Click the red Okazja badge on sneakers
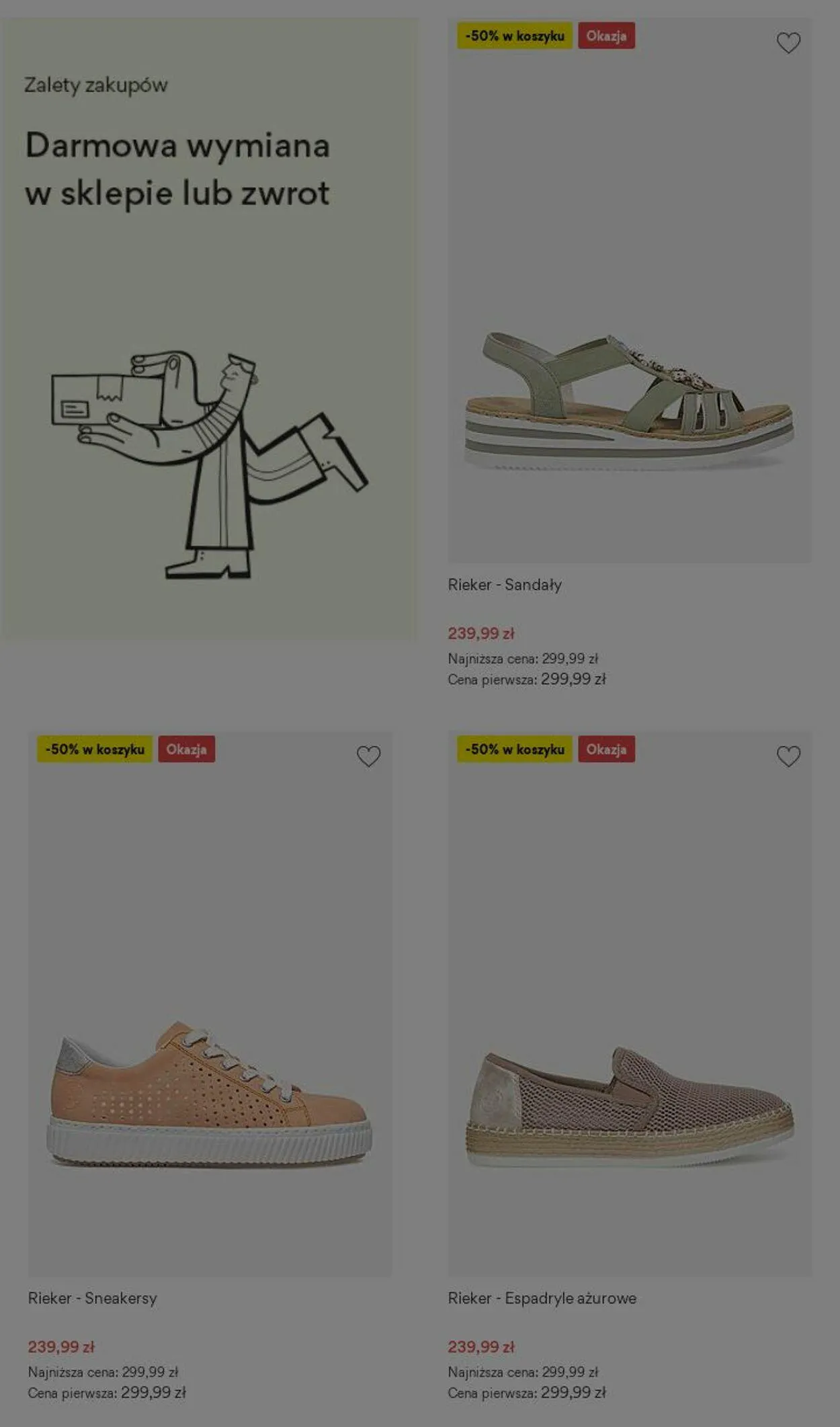Screen dimensions: 840x1427 (186, 749)
